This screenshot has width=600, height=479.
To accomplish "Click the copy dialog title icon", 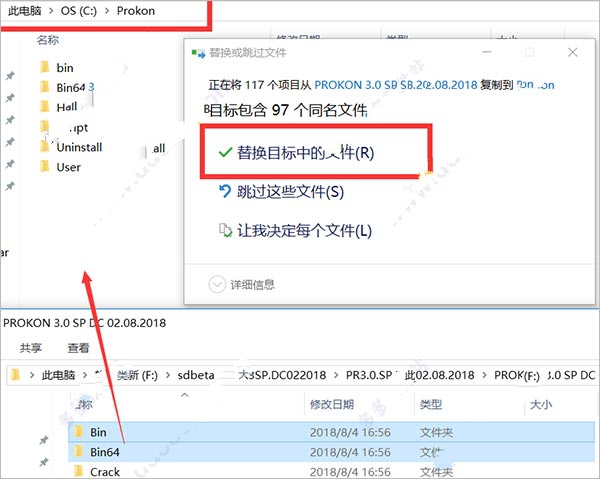I will pyautogui.click(x=199, y=53).
